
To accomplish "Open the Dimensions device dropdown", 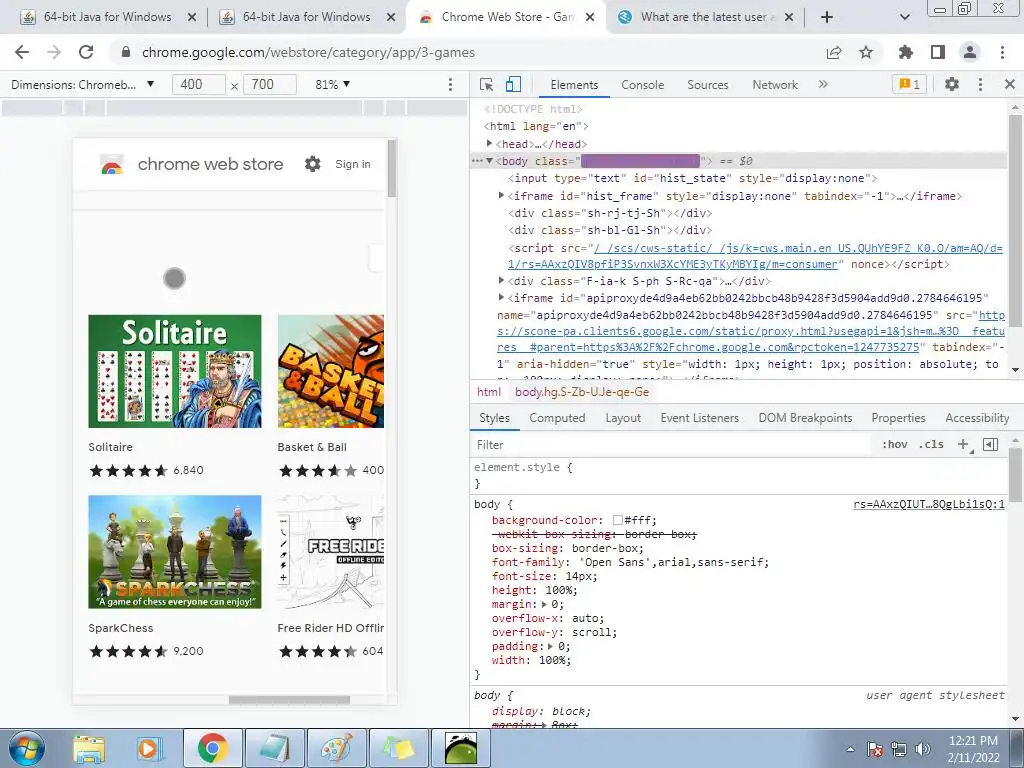I will [82, 84].
